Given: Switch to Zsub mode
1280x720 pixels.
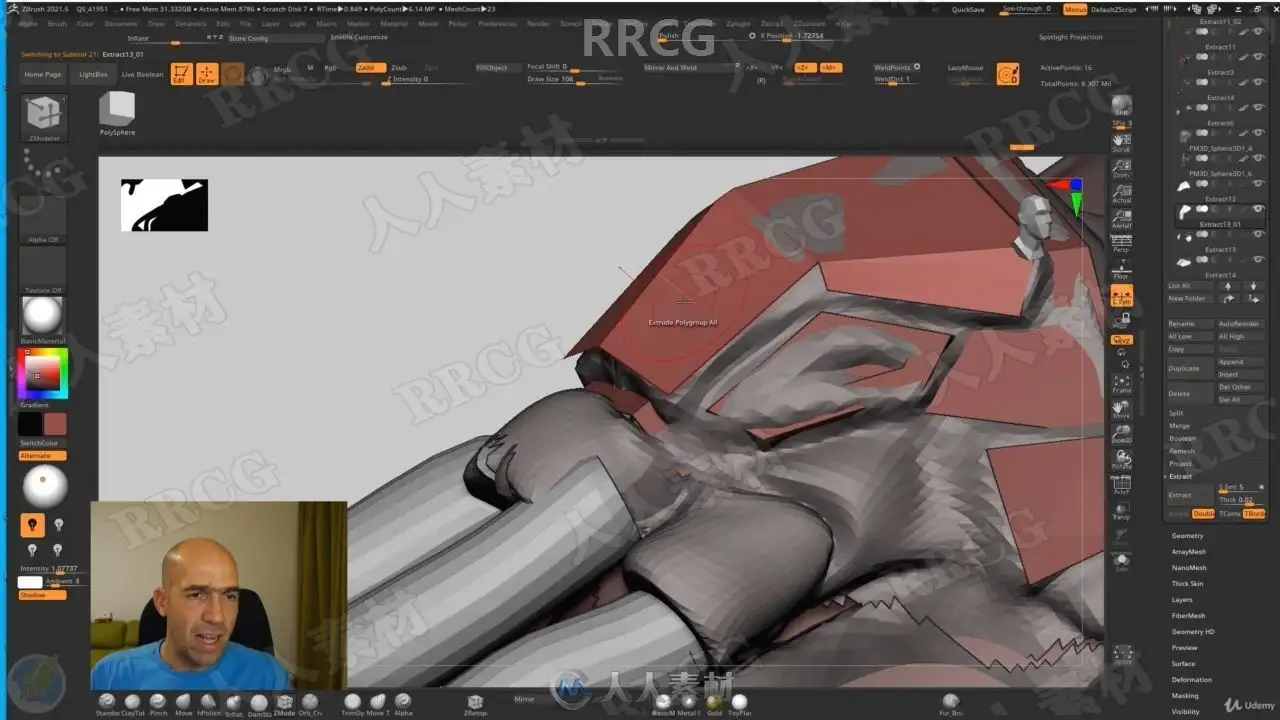Looking at the screenshot, I should click(399, 68).
